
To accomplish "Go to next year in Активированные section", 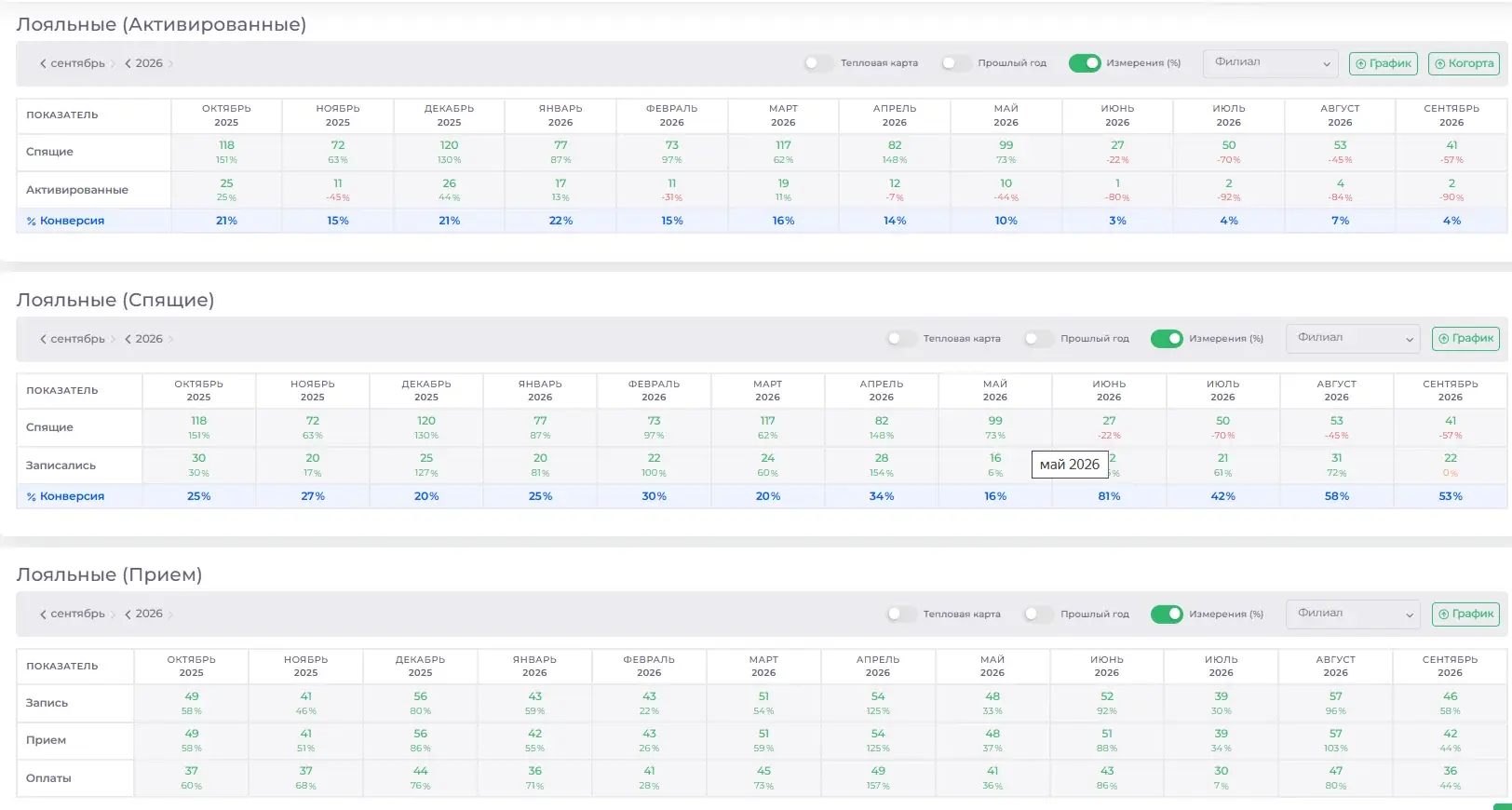I will click(x=170, y=63).
